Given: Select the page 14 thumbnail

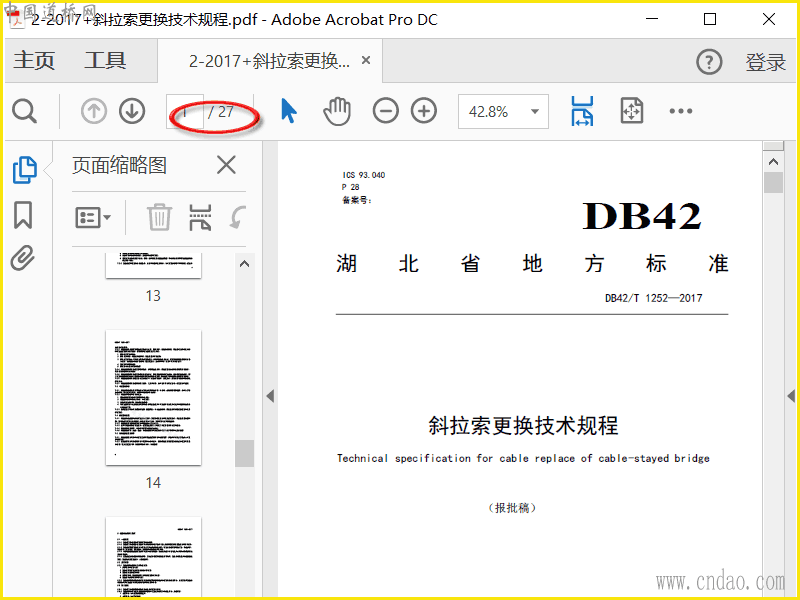Looking at the screenshot, I should tap(154, 397).
